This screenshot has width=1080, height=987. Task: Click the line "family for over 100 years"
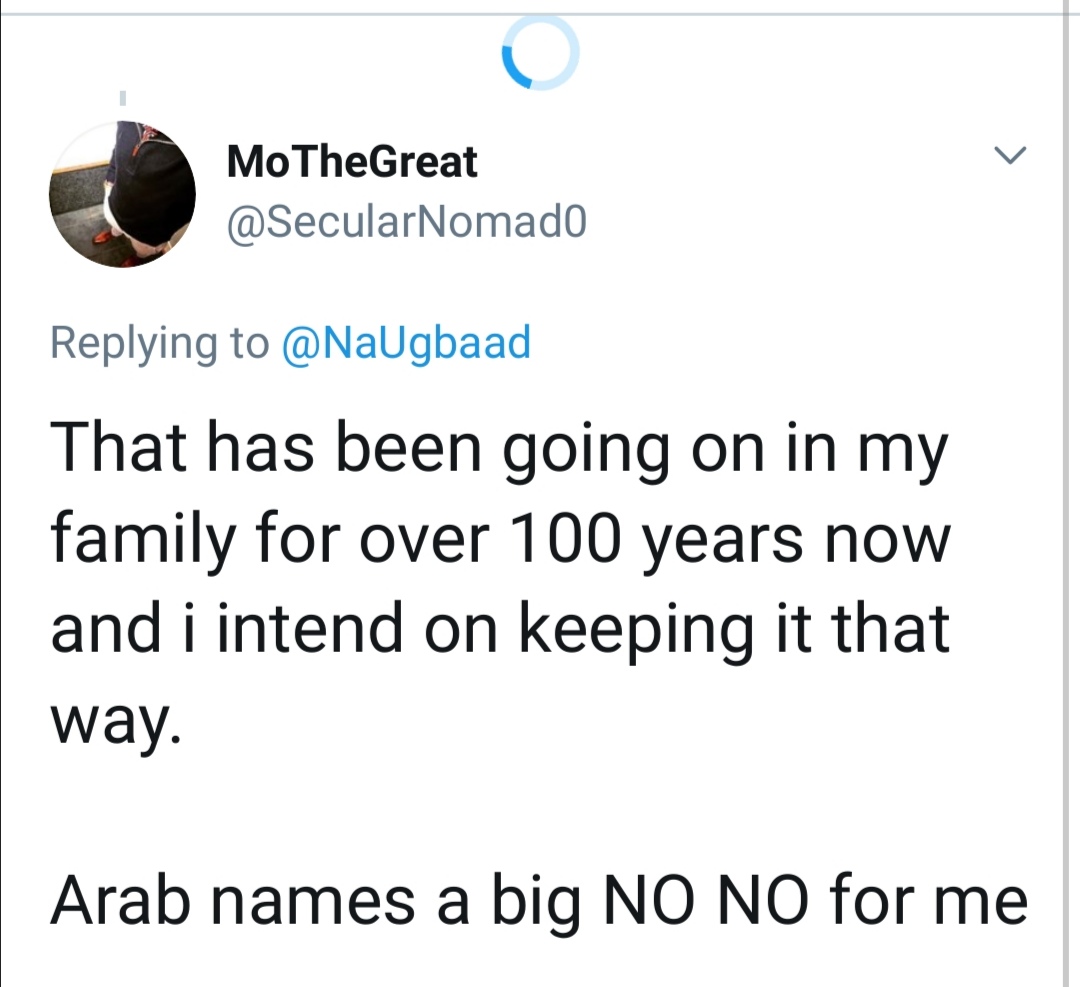click(x=498, y=540)
